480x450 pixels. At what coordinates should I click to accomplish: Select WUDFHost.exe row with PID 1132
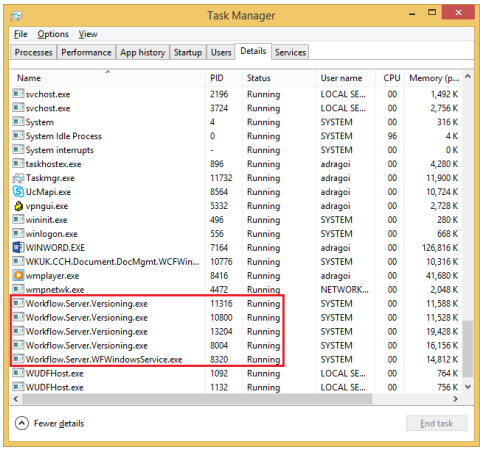(236, 387)
